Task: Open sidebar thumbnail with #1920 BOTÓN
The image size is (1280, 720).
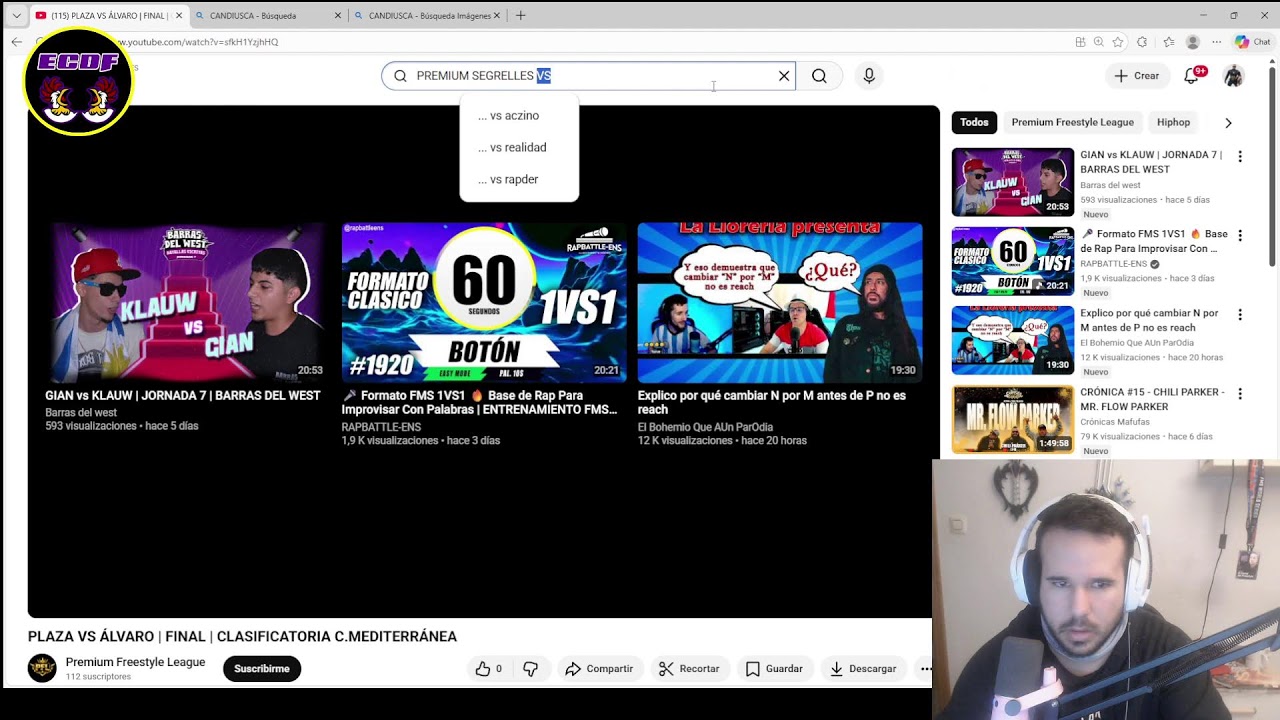Action: click(1013, 261)
